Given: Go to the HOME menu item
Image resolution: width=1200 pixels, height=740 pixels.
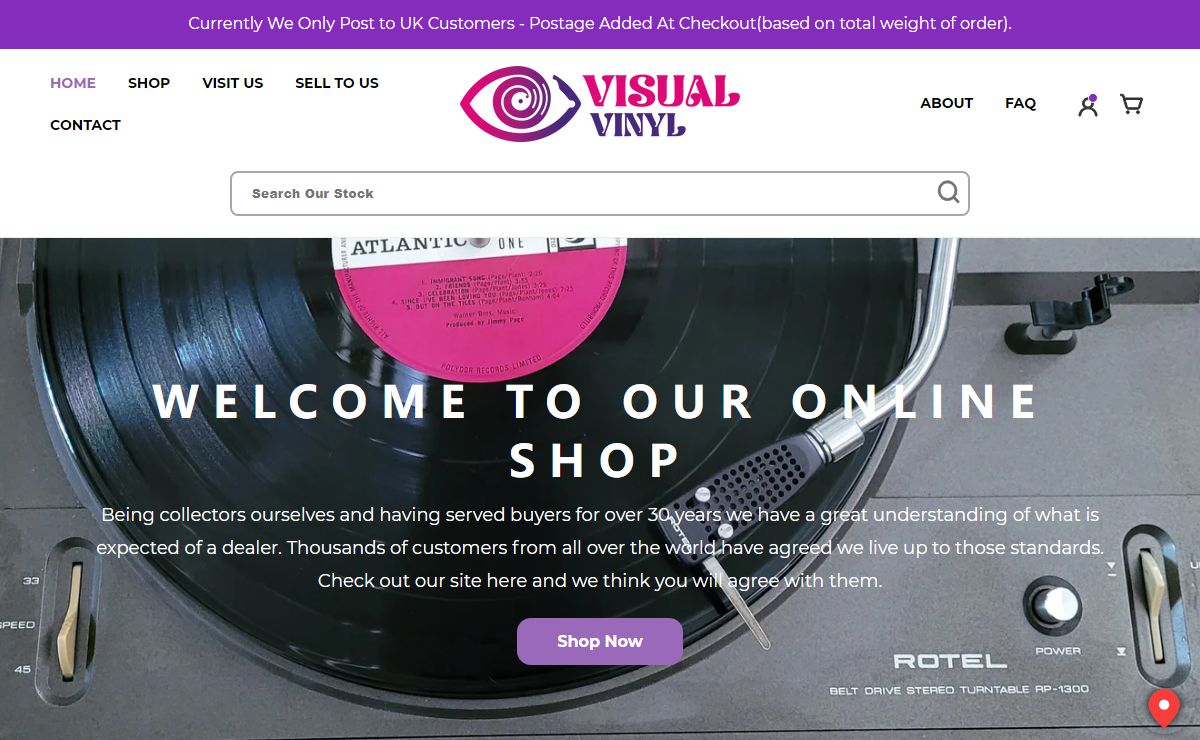Looking at the screenshot, I should click(73, 83).
